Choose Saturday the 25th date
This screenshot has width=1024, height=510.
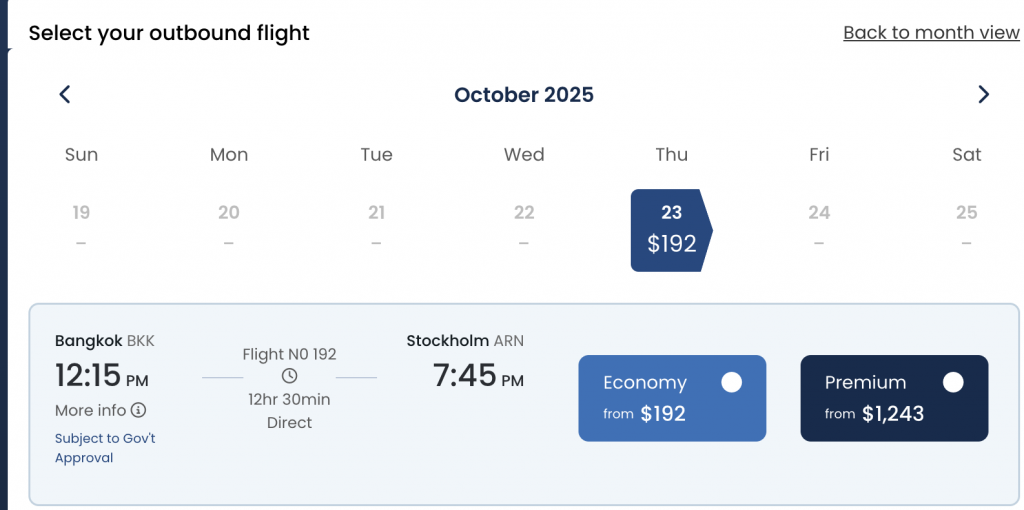pyautogui.click(x=967, y=227)
